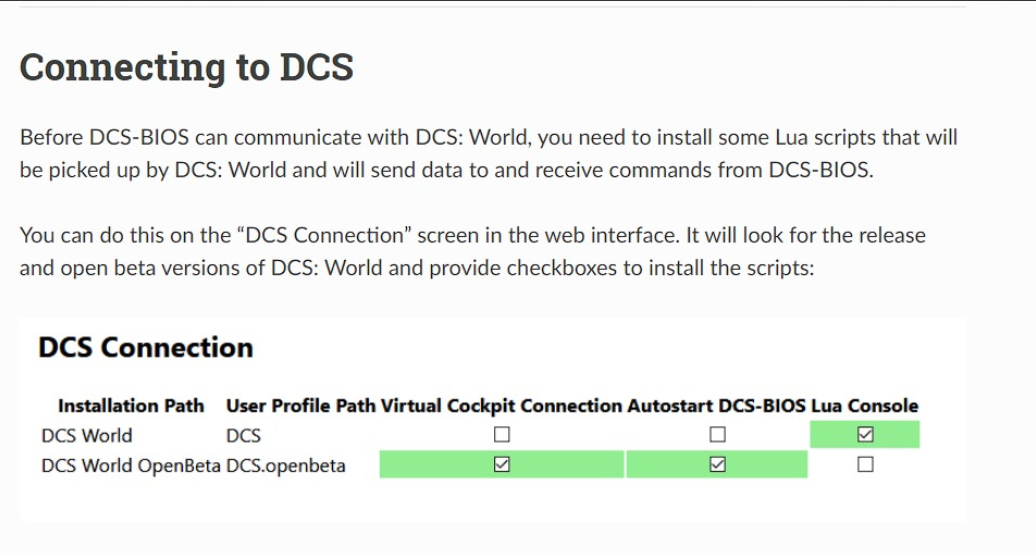Image resolution: width=1036 pixels, height=553 pixels.
Task: Select the DCS World installation path cell
Action: (x=87, y=435)
